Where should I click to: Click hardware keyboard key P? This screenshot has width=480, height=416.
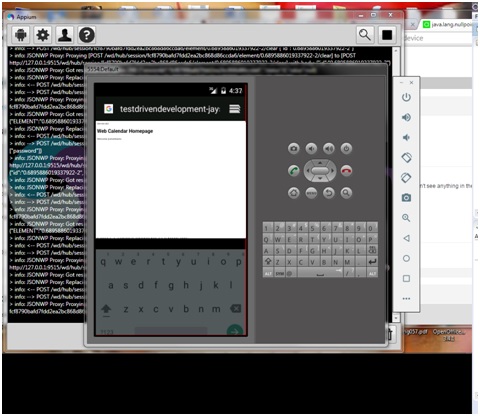point(371,240)
